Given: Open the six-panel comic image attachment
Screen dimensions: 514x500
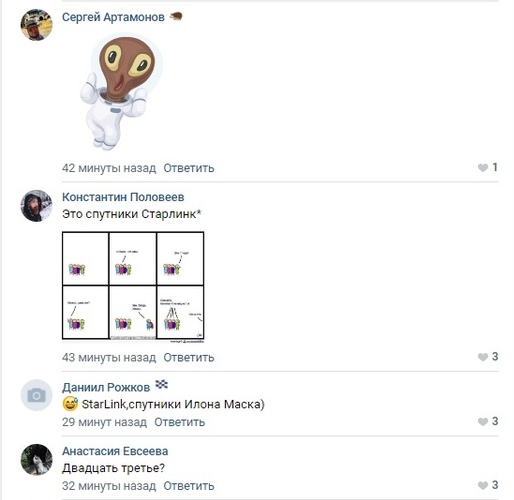Looking at the screenshot, I should point(133,287).
